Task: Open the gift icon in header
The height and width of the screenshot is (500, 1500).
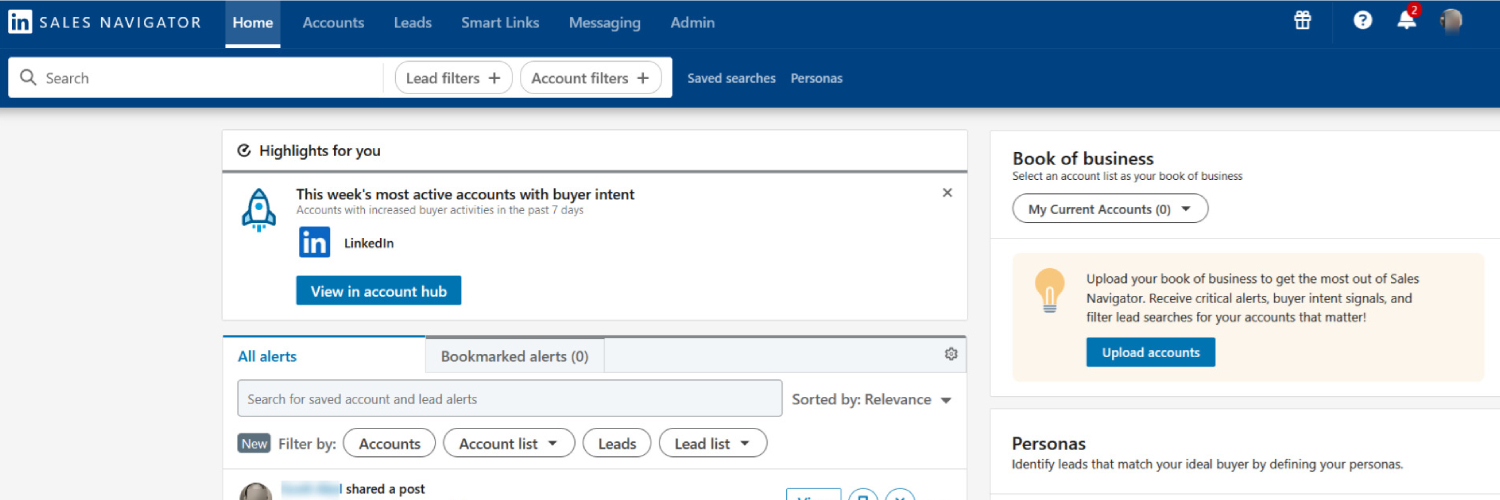Action: (1302, 21)
